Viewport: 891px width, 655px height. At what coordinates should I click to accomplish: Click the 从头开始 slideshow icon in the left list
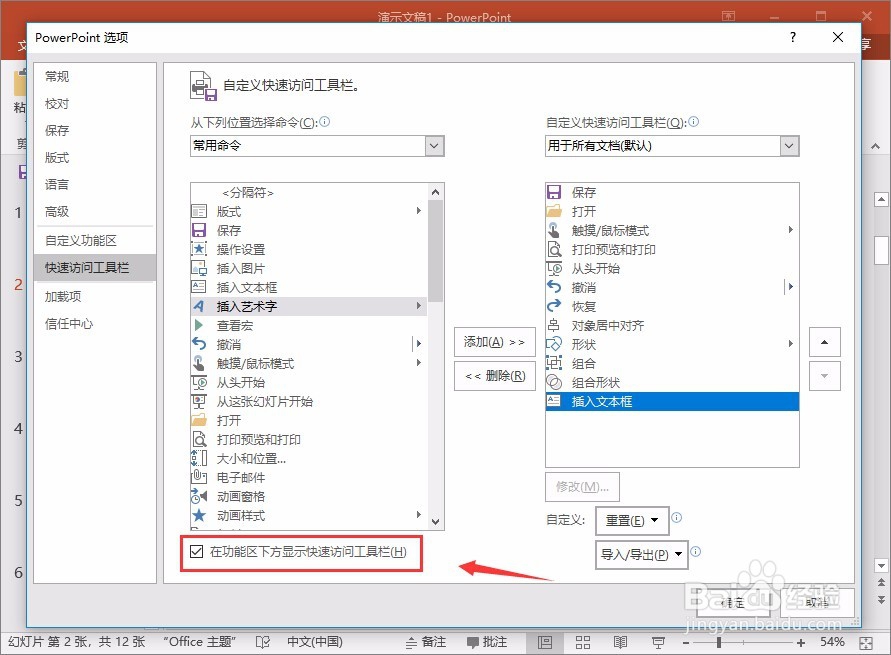(x=199, y=382)
